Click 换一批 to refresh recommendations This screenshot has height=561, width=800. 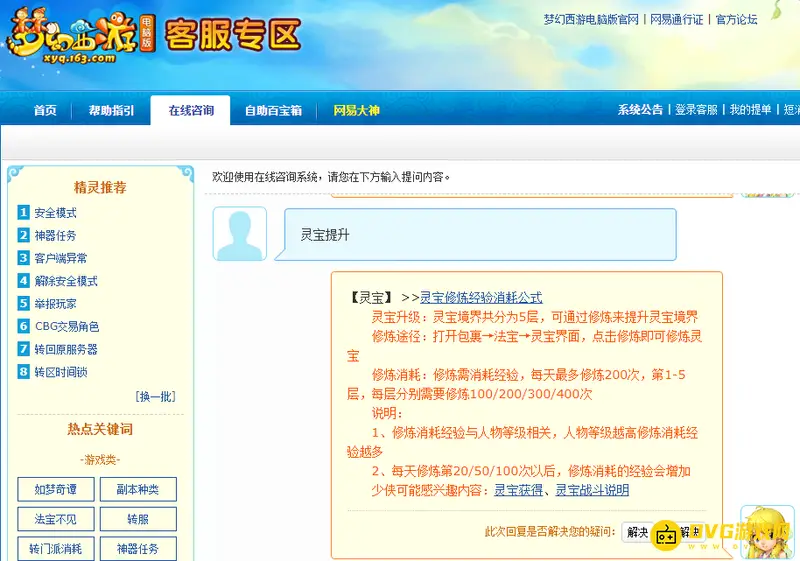(156, 396)
